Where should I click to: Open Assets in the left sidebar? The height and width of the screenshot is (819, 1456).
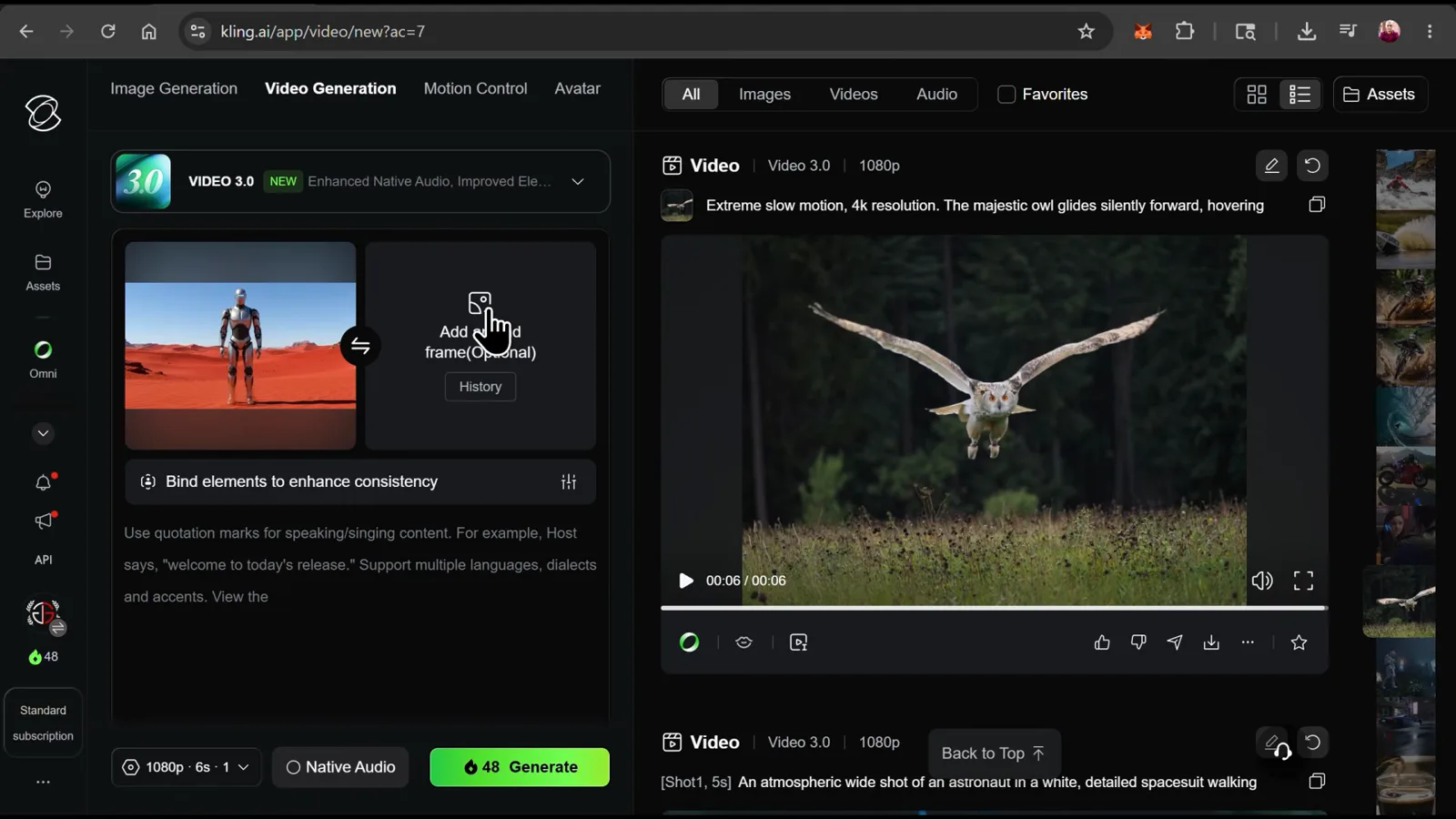[43, 272]
